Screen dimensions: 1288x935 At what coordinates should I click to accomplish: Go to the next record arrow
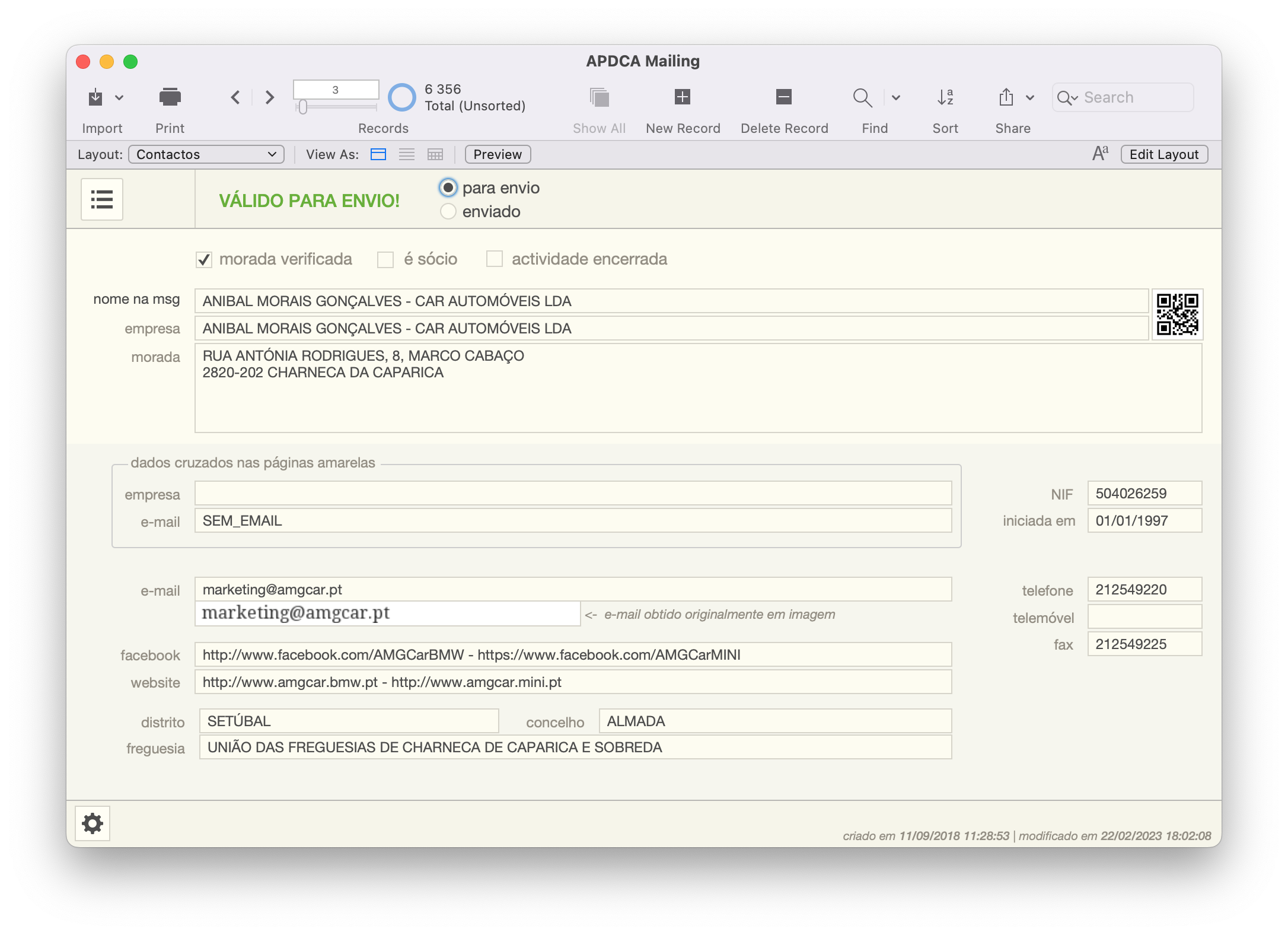point(270,97)
